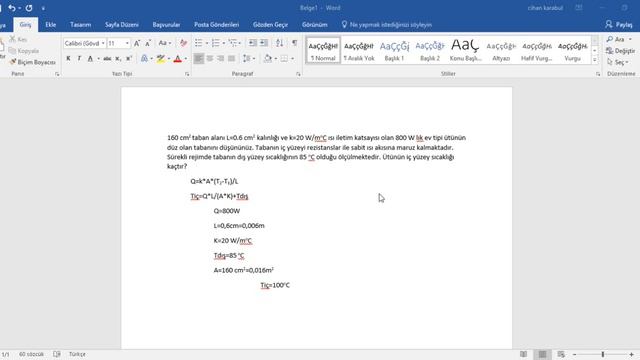Viewport: 640px width, 360px height.
Task: Select align right button
Action: pyautogui.click(x=220, y=59)
